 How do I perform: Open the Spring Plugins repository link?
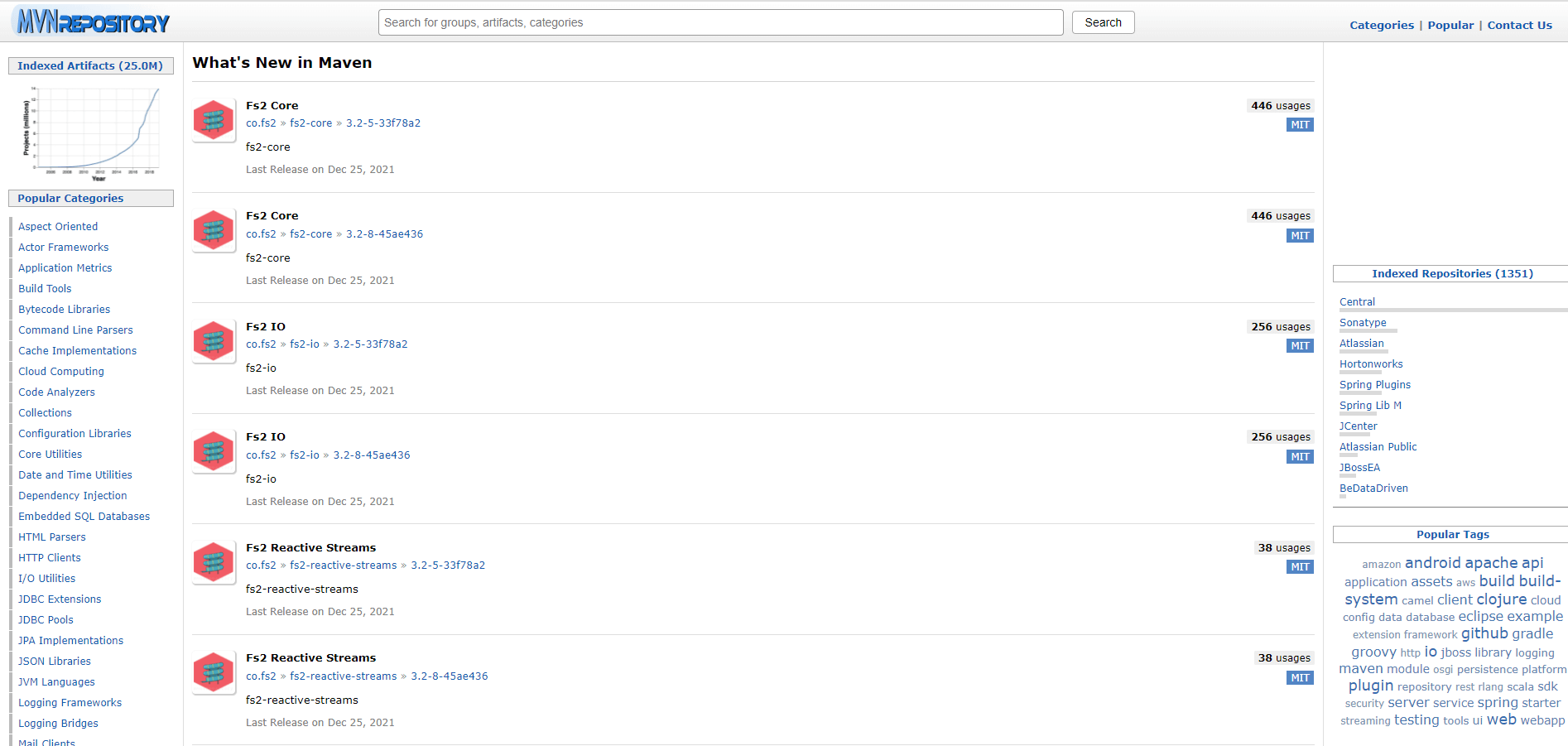(1375, 384)
